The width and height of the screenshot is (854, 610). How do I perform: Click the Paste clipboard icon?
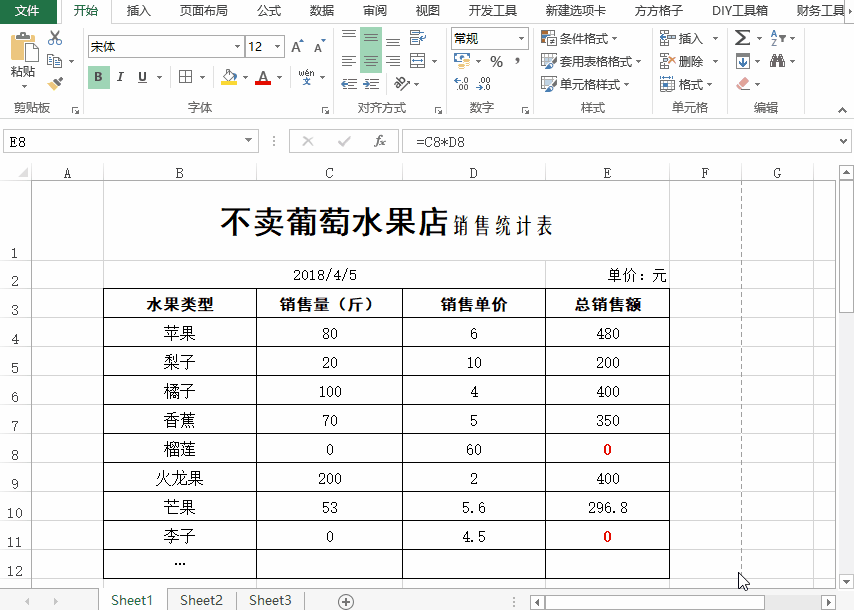coord(23,48)
